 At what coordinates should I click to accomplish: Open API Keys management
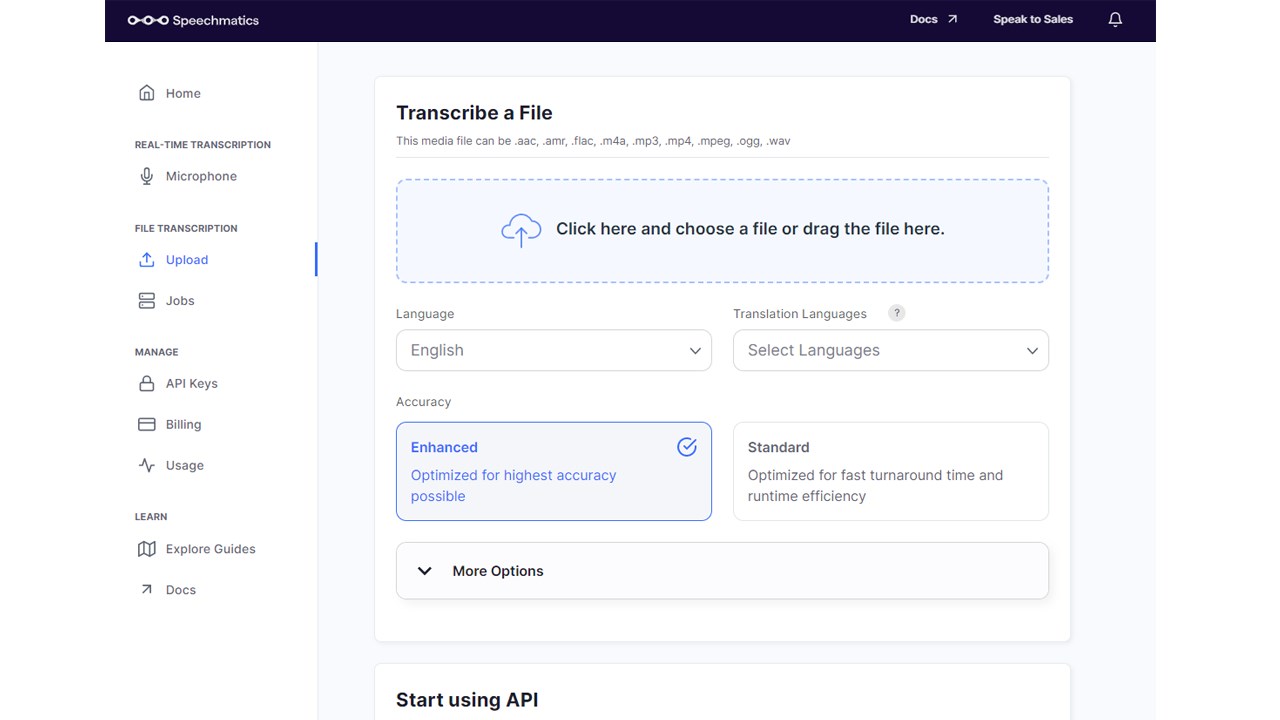(x=191, y=384)
